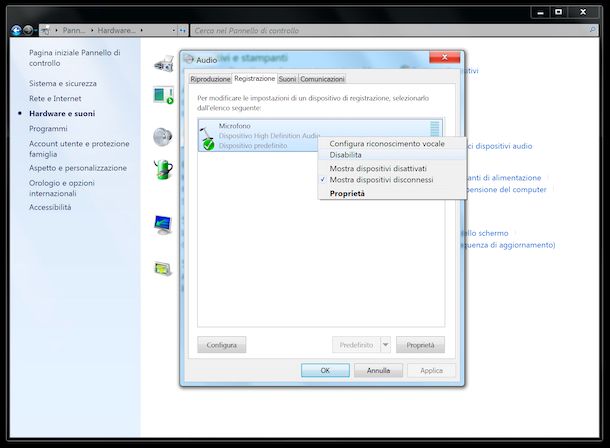Maximize the Control Panel window

pos(558,12)
